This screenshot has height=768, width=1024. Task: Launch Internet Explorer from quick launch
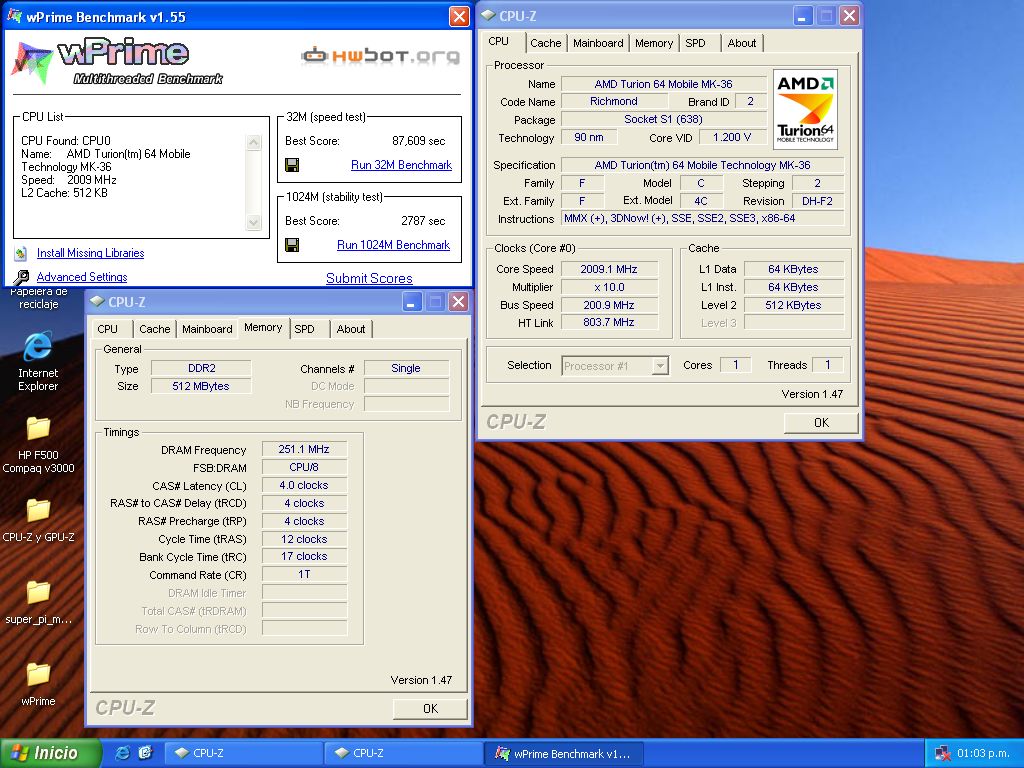(122, 753)
